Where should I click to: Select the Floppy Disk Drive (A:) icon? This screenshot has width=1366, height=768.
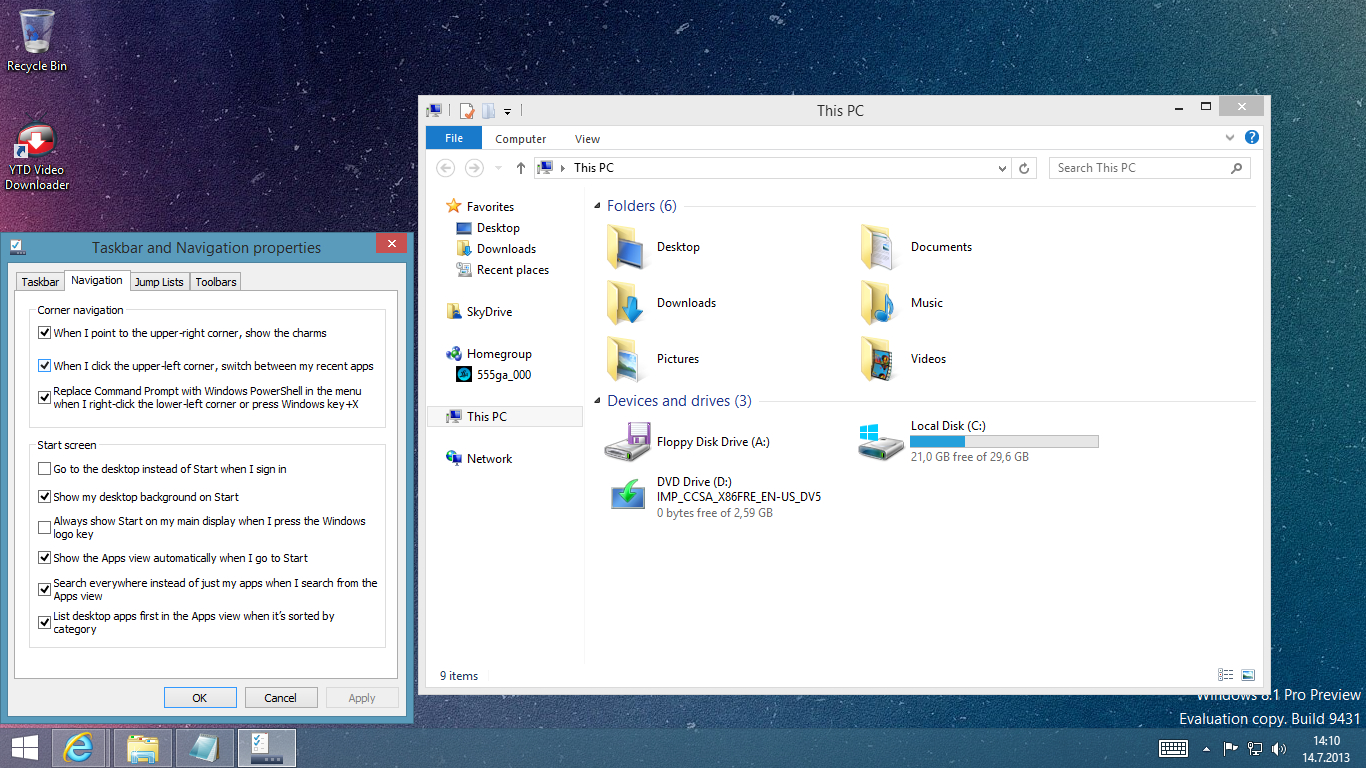coord(628,441)
